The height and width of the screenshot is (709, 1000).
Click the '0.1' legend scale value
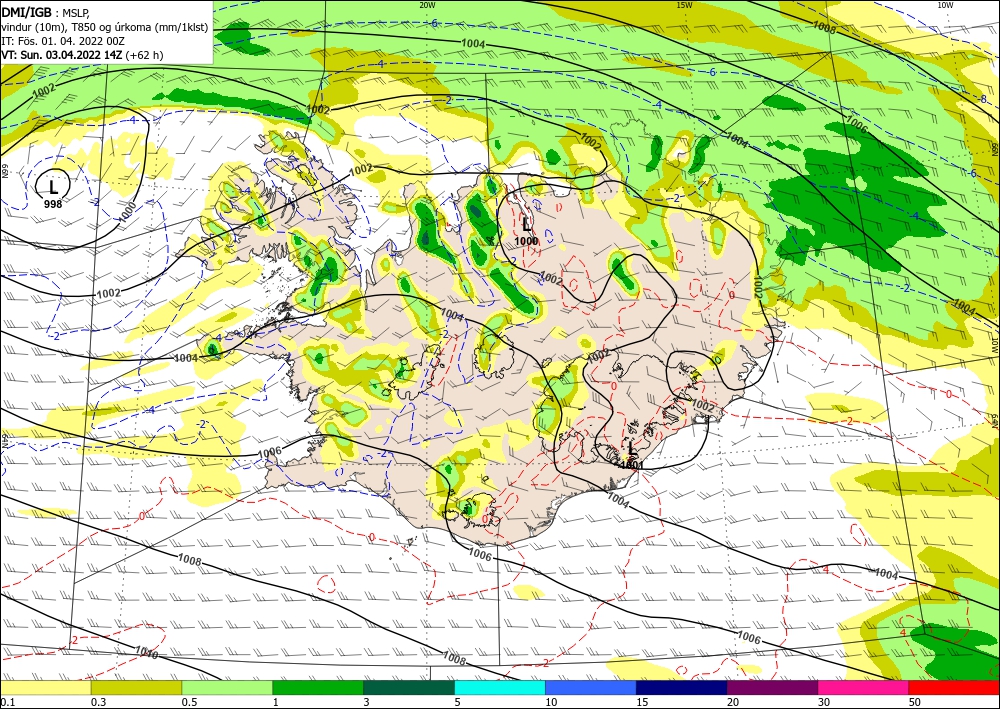point(7,702)
